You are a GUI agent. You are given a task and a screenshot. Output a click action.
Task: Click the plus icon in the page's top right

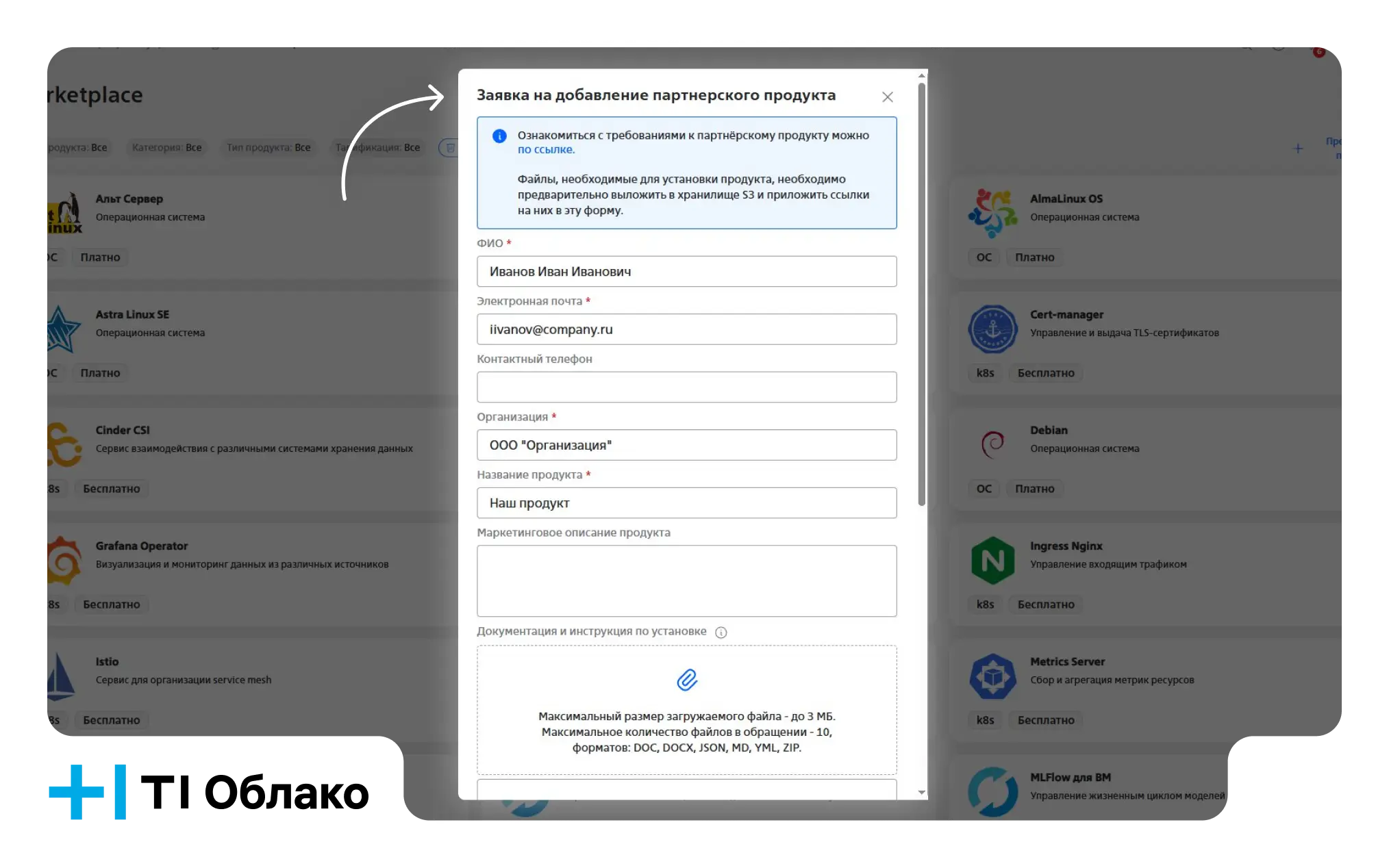coord(1298,149)
